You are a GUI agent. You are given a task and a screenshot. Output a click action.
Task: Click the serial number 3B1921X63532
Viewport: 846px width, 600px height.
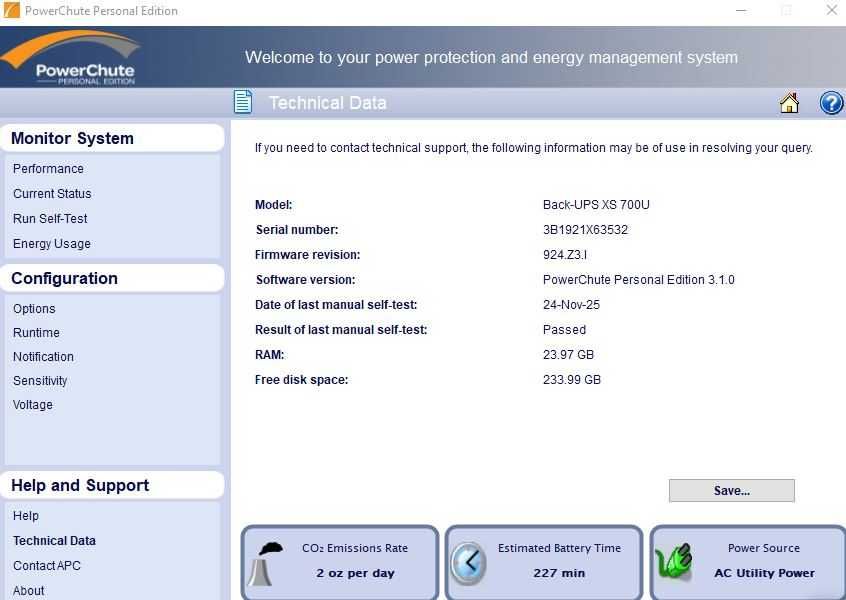pyautogui.click(x=585, y=230)
